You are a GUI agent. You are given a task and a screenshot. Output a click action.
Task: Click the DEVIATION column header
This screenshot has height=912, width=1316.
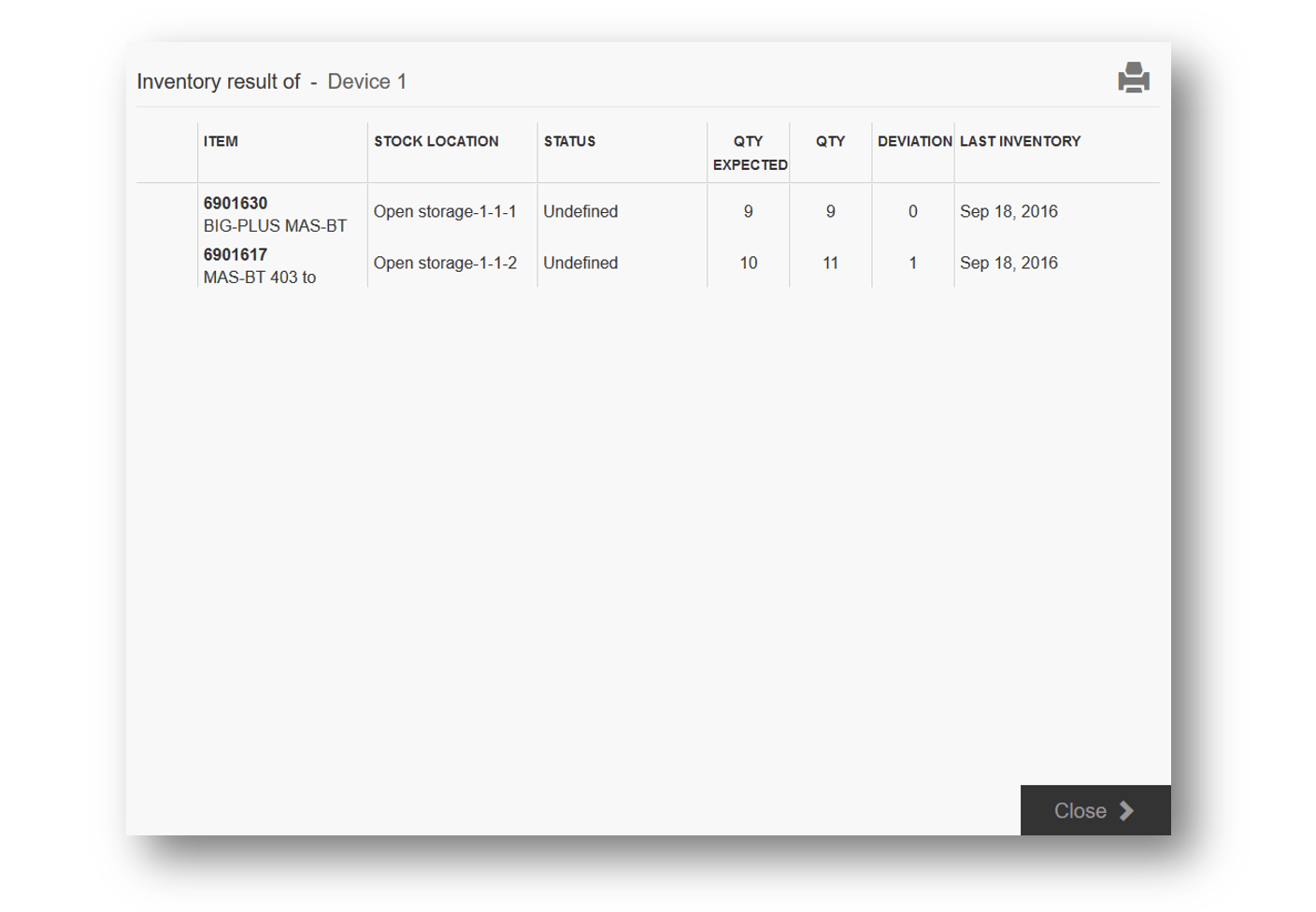(x=913, y=142)
